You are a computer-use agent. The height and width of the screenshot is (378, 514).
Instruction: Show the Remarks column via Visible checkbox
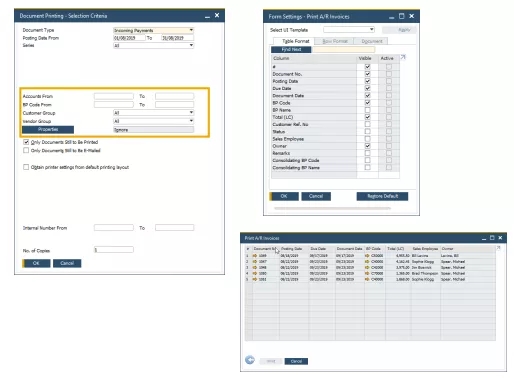[367, 153]
